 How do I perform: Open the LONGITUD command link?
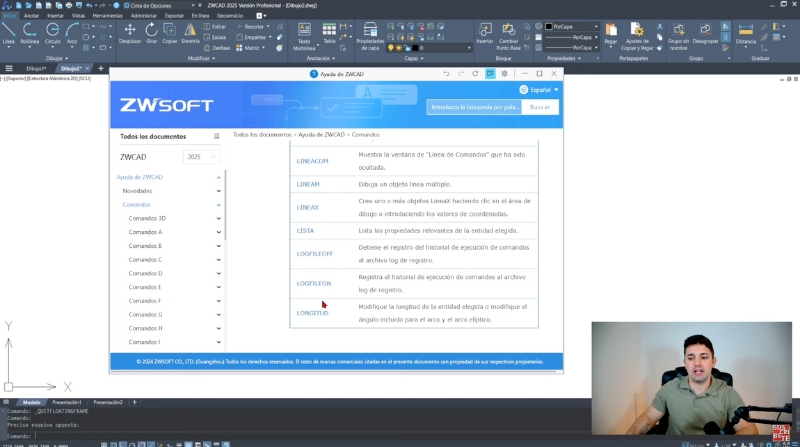click(312, 313)
